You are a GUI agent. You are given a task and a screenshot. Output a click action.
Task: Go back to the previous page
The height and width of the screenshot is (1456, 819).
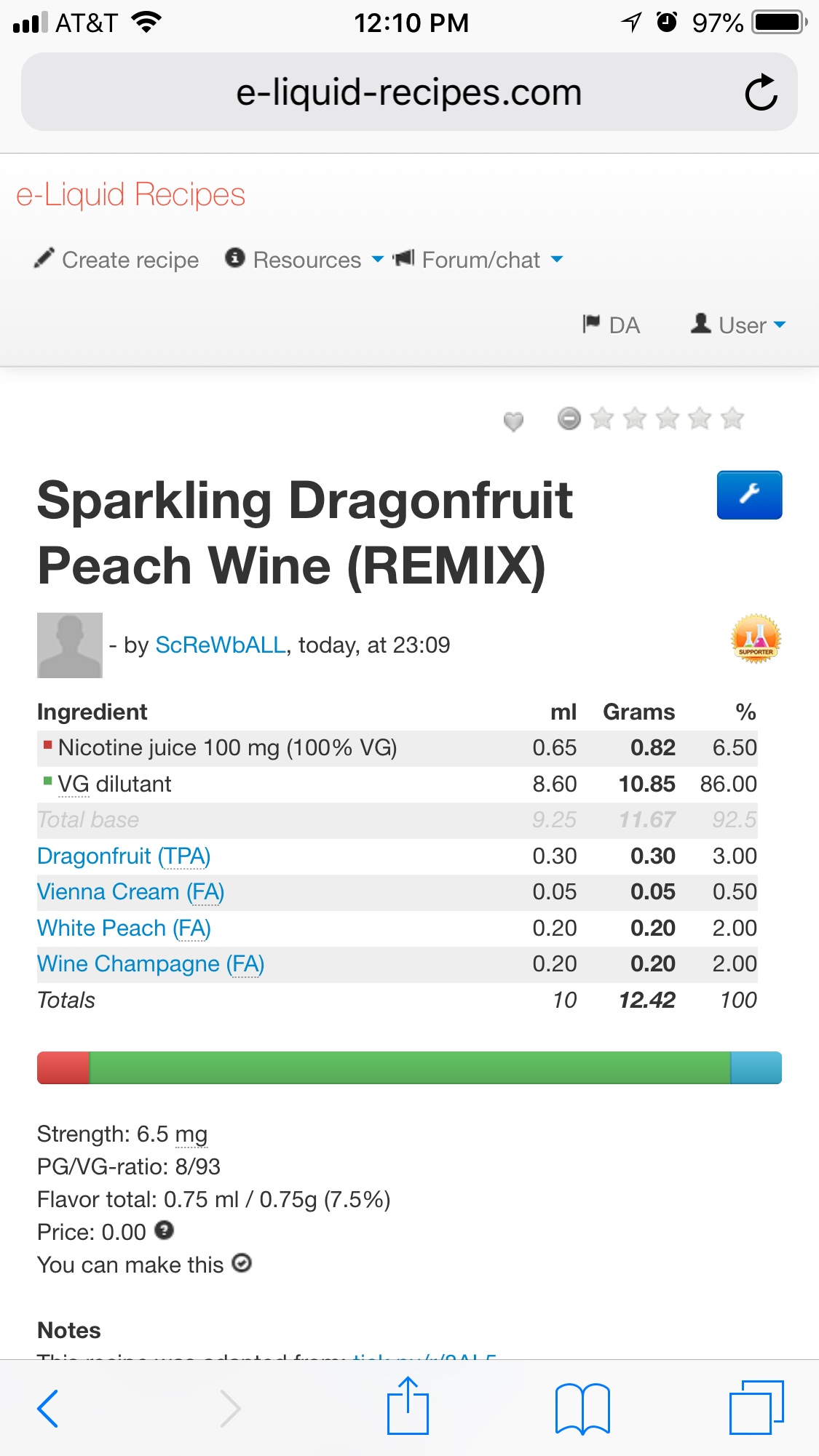pyautogui.click(x=48, y=1407)
